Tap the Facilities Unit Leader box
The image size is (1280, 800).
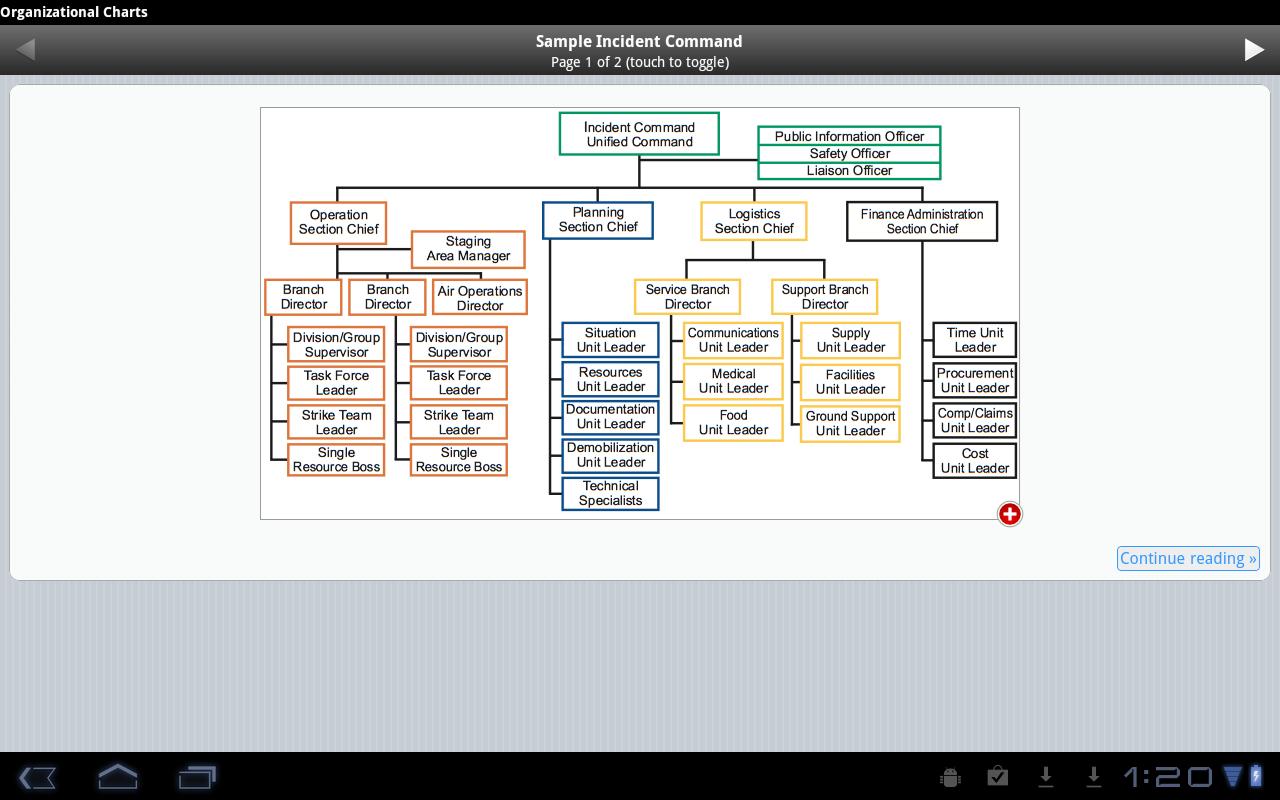pyautogui.click(x=850, y=382)
